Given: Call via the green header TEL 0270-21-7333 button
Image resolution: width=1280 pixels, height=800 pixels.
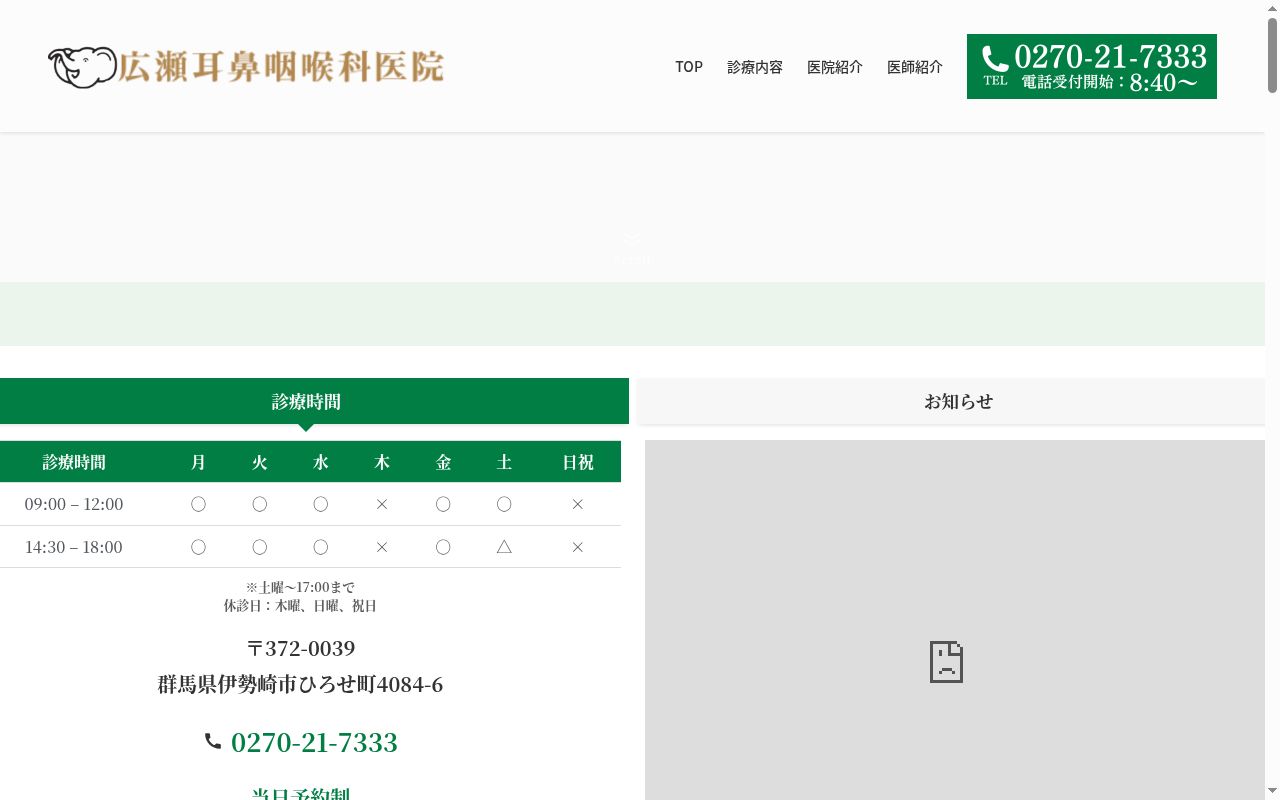Looking at the screenshot, I should coord(1092,67).
